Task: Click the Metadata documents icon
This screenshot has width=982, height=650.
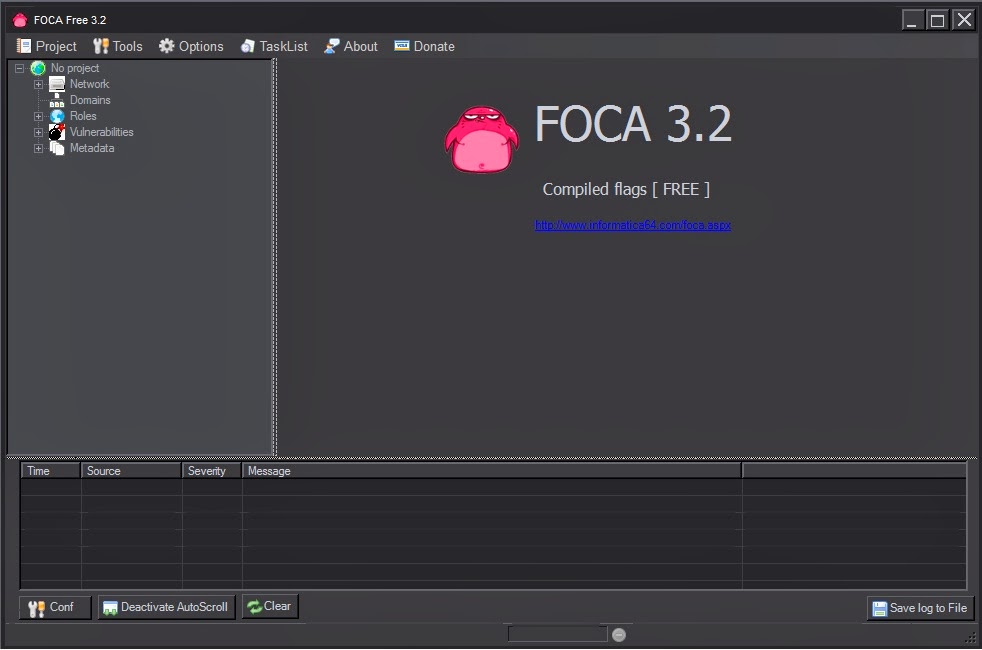Action: [57, 148]
